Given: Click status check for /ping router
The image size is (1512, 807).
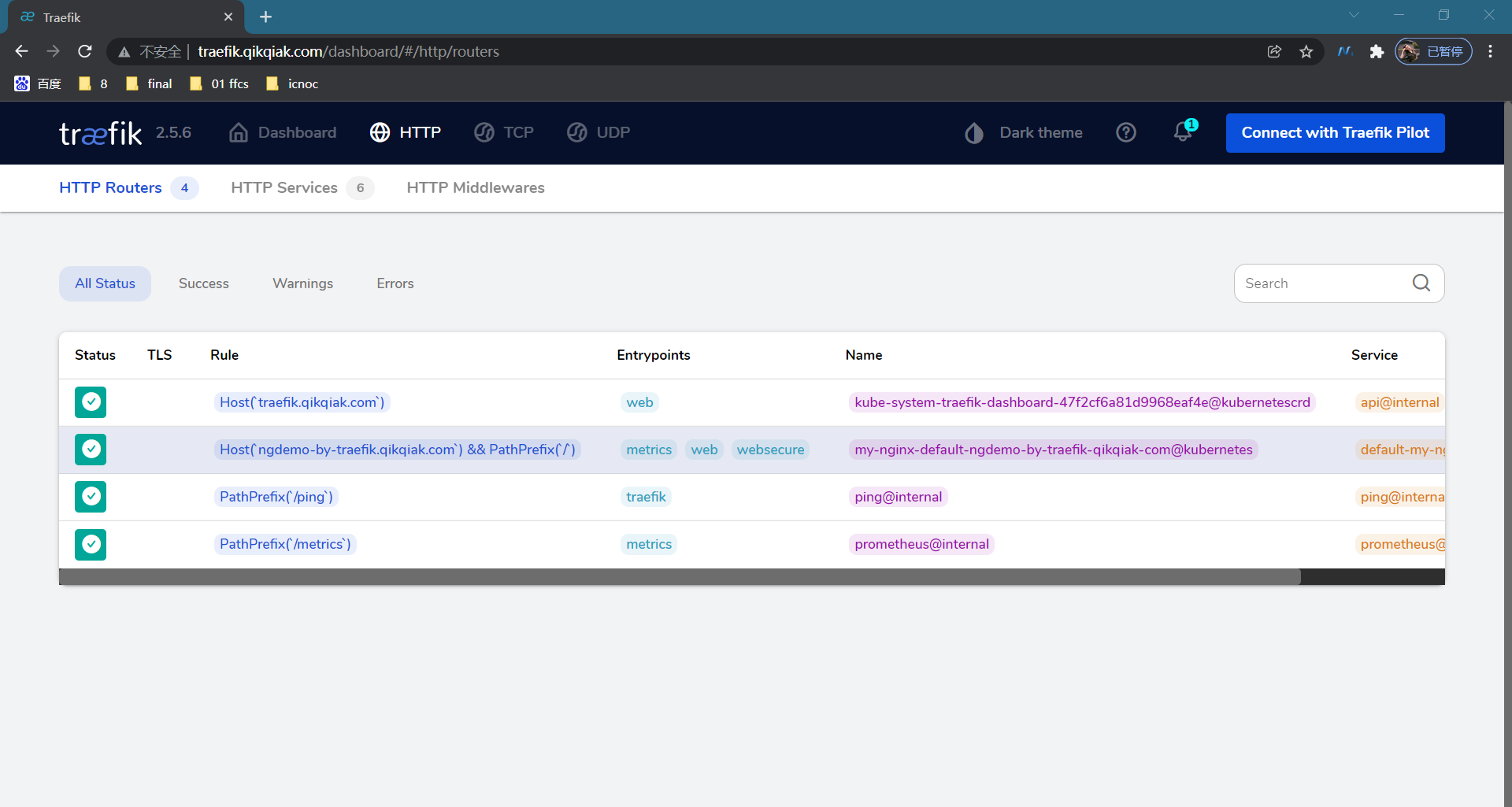Looking at the screenshot, I should click(91, 497).
